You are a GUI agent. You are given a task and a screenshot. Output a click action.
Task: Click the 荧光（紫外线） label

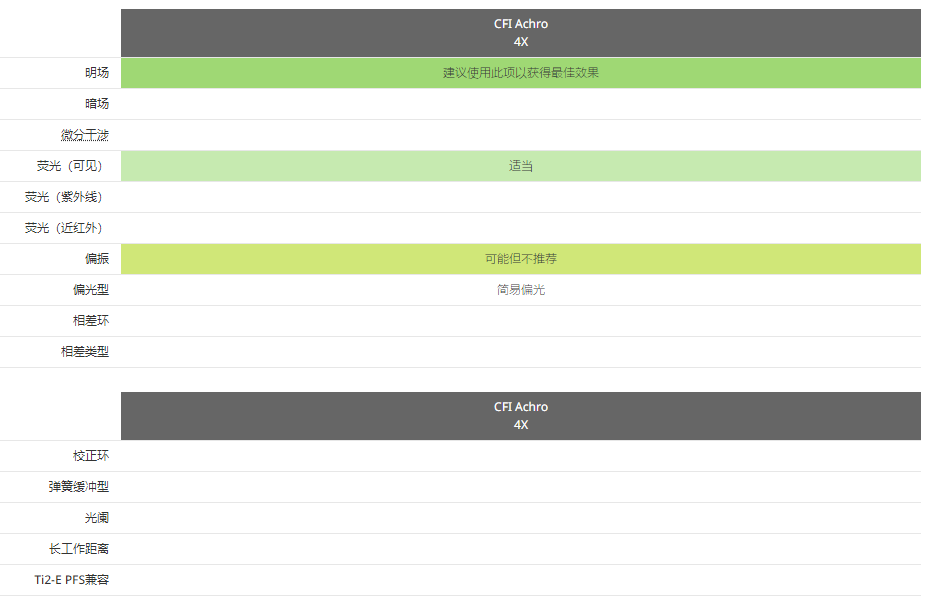tap(66, 197)
